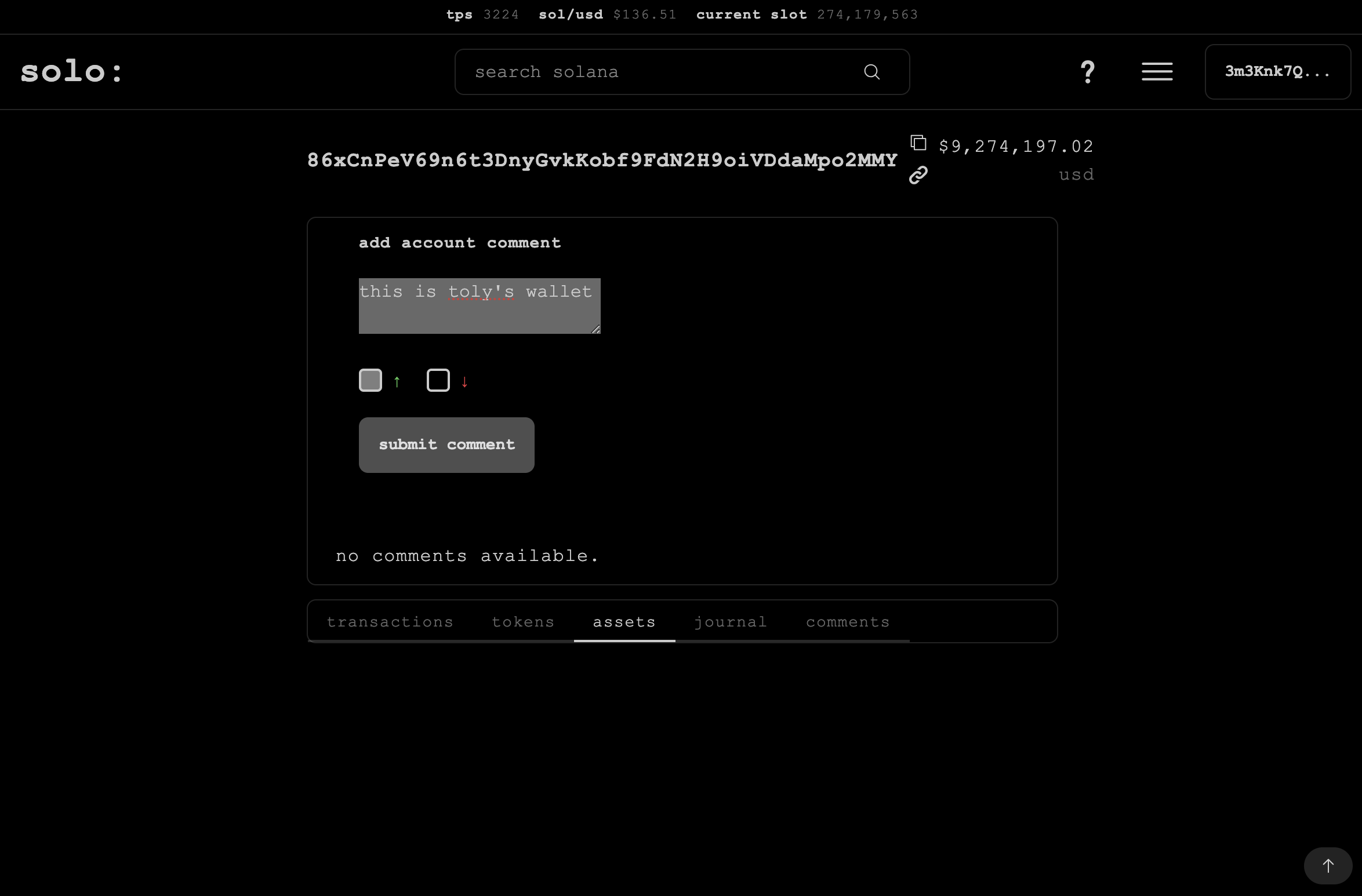1362x896 pixels.
Task: Check the downvote checkbox
Action: click(x=438, y=380)
